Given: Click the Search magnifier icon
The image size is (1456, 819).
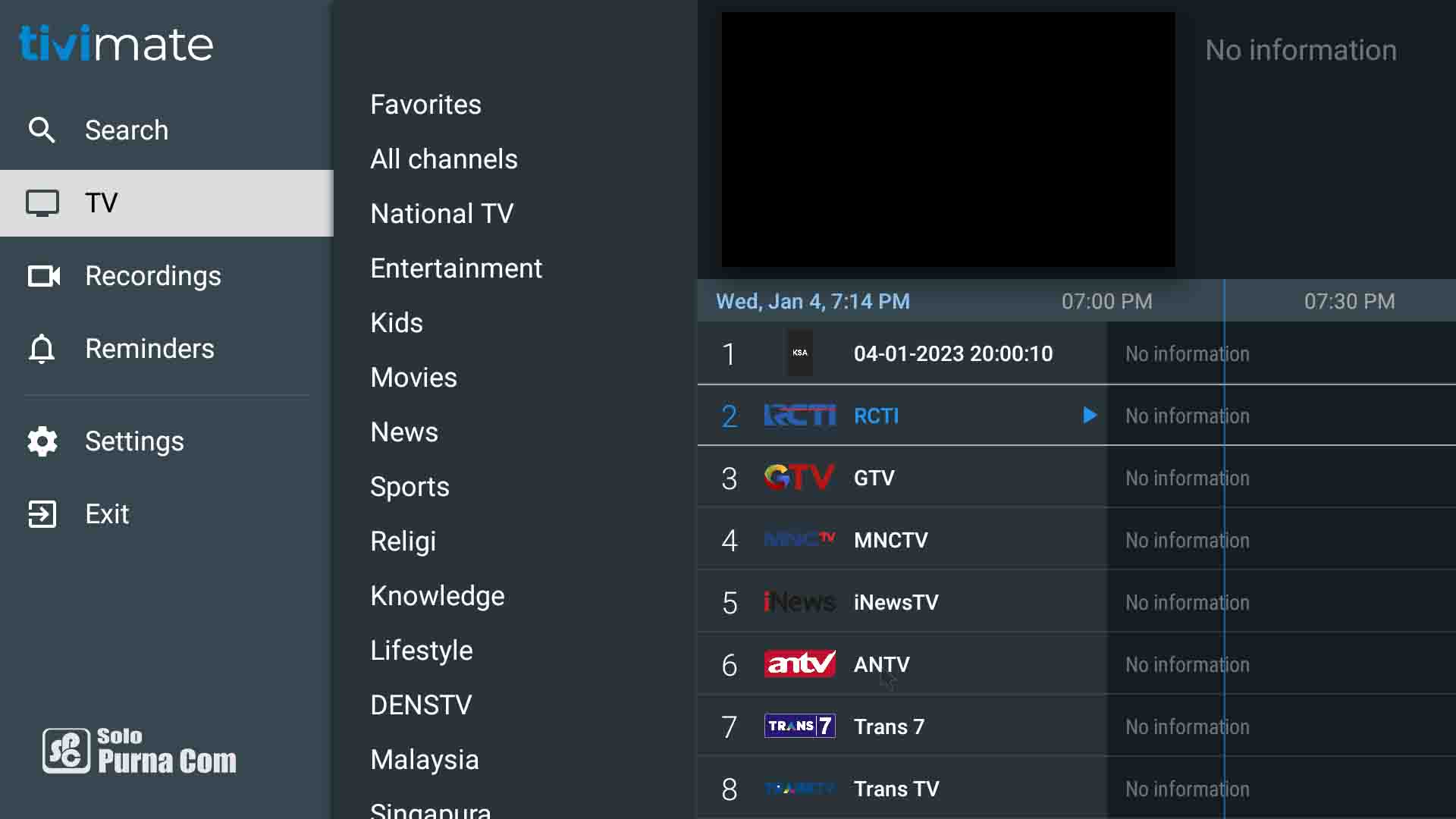Looking at the screenshot, I should tap(42, 130).
